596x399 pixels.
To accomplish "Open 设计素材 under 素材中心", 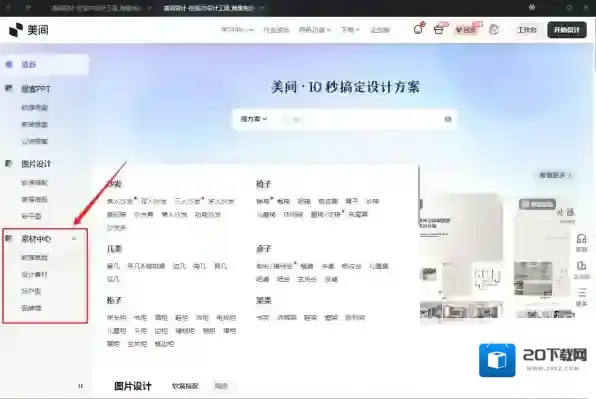I will click(34, 274).
